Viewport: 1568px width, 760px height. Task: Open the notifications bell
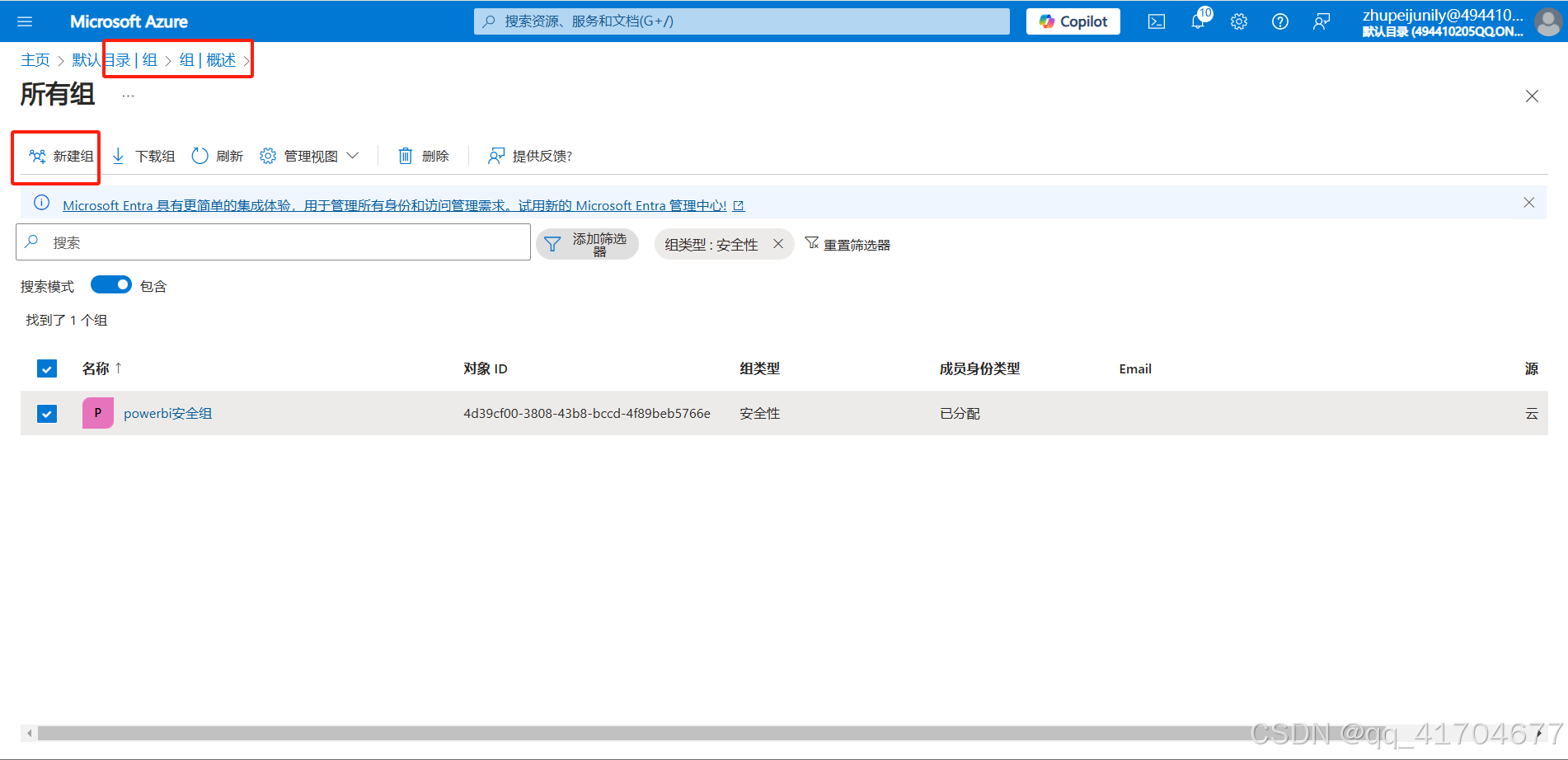(1198, 21)
